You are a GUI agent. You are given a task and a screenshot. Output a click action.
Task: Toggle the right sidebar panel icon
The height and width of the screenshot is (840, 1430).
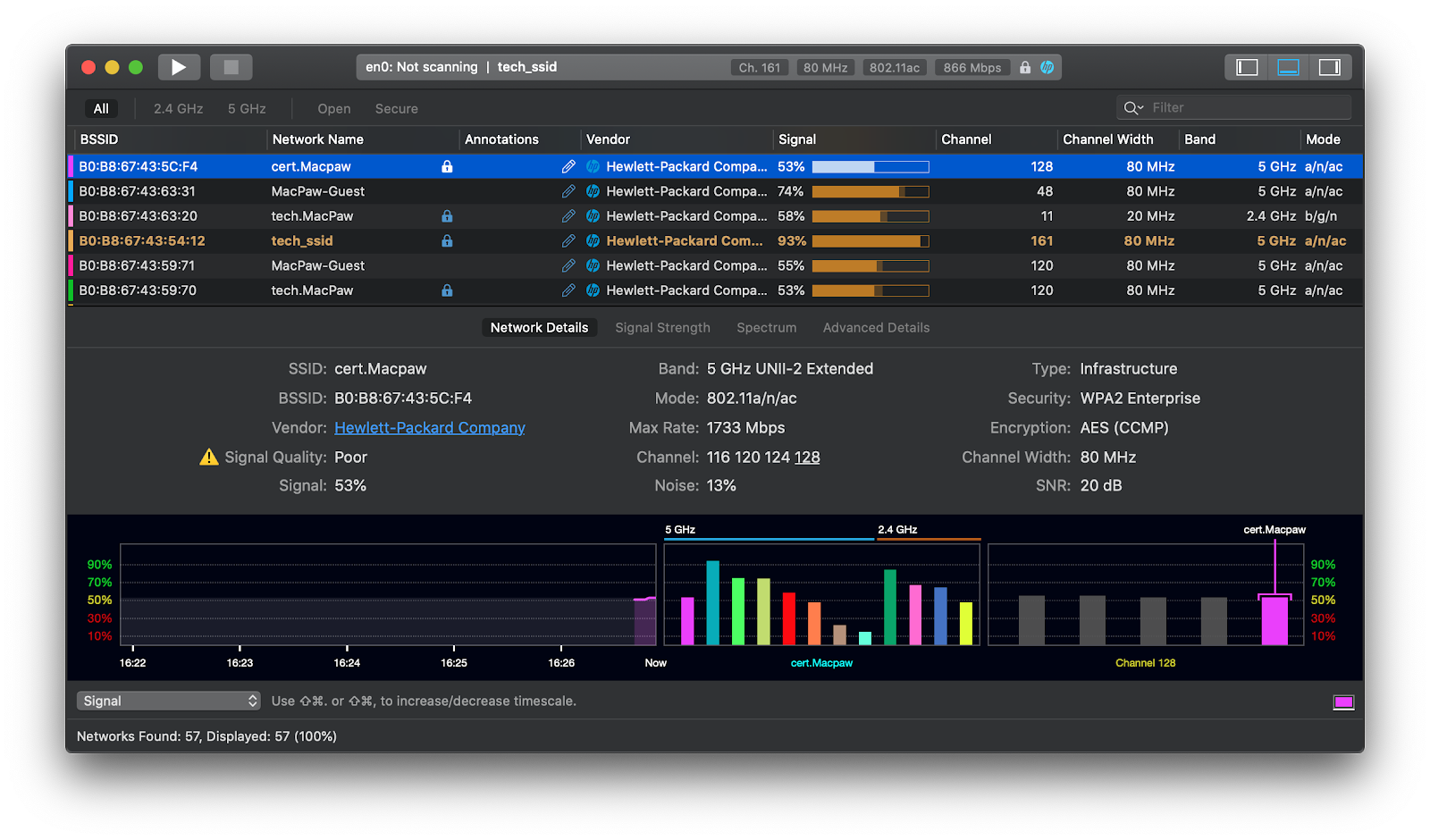point(1330,67)
